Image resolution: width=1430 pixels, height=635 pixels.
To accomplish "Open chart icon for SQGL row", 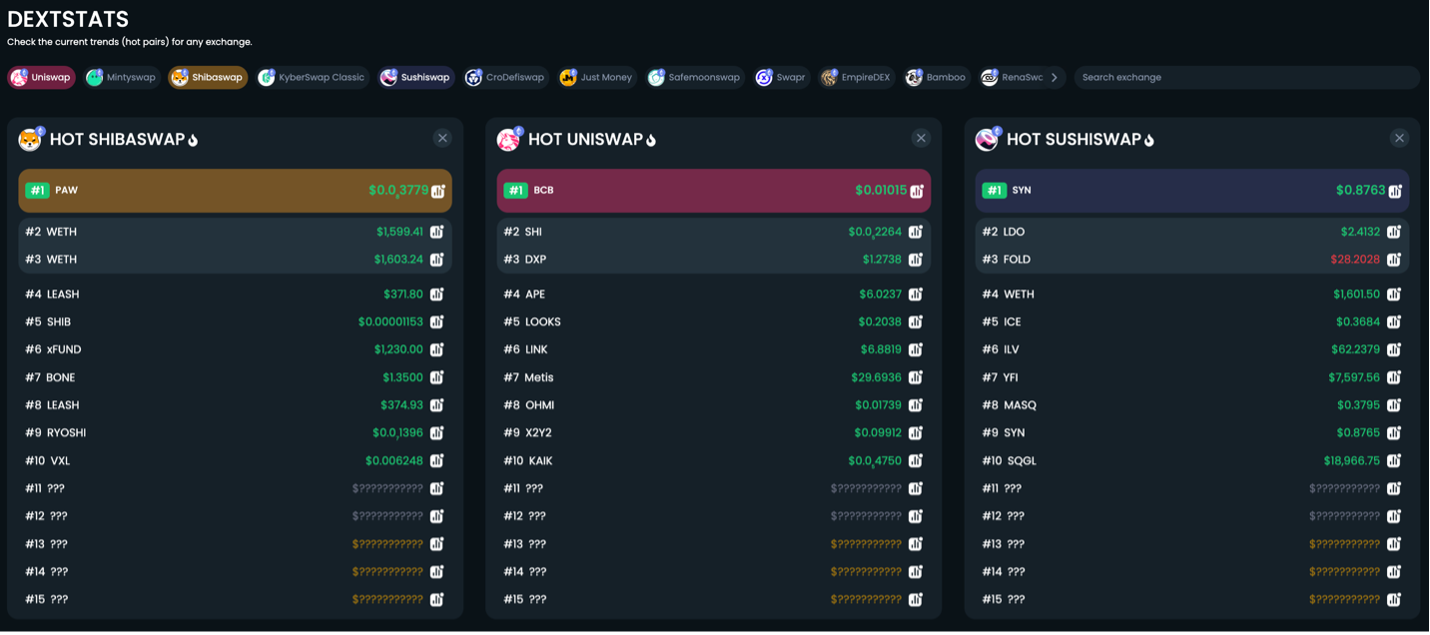I will tap(1394, 461).
